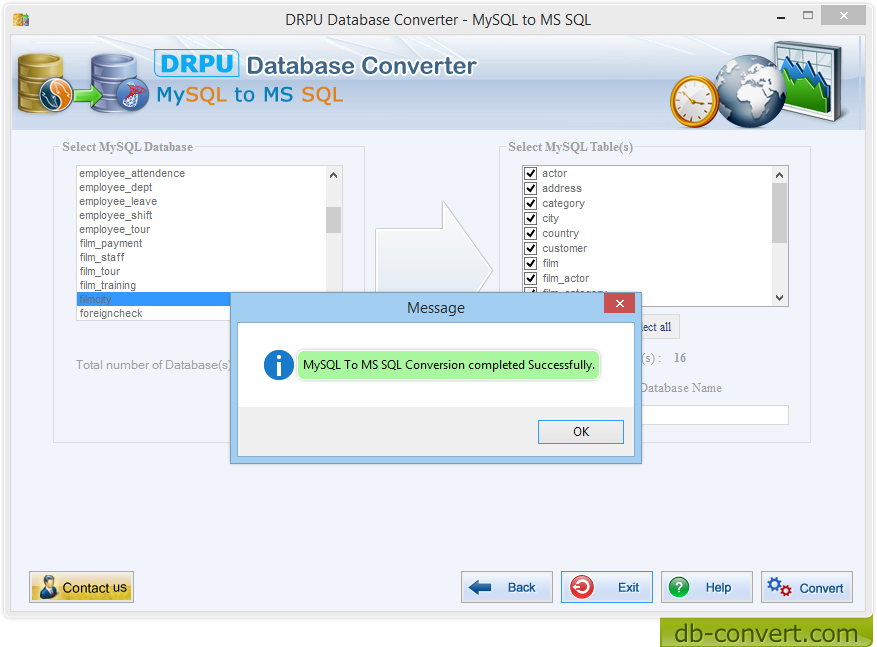Click the table list scrollbar thumb
This screenshot has width=877, height=647.
point(780,213)
